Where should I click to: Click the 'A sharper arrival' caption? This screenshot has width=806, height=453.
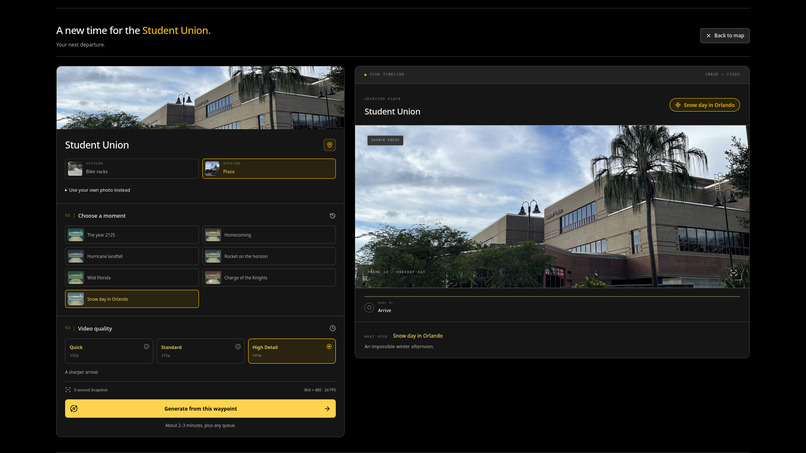point(81,372)
